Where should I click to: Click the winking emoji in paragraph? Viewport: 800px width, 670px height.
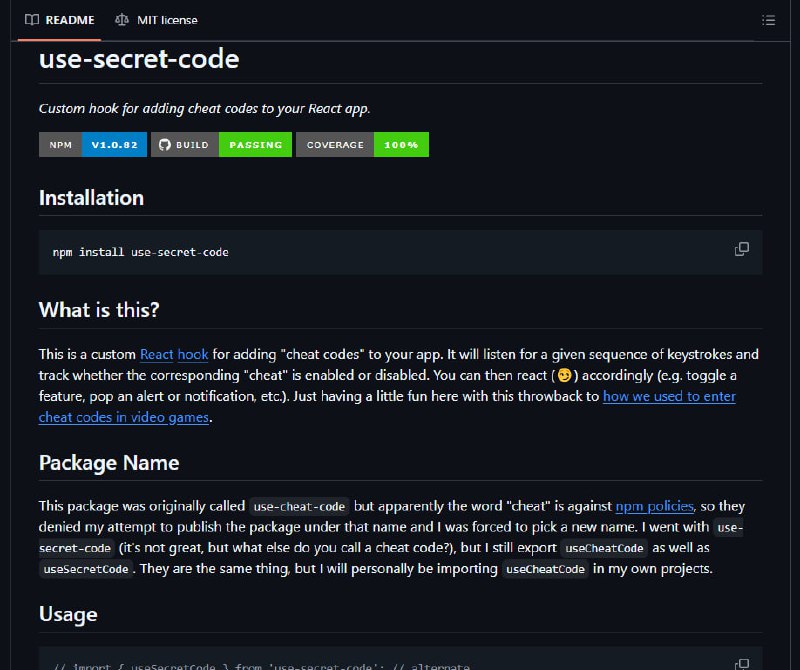(x=564, y=376)
